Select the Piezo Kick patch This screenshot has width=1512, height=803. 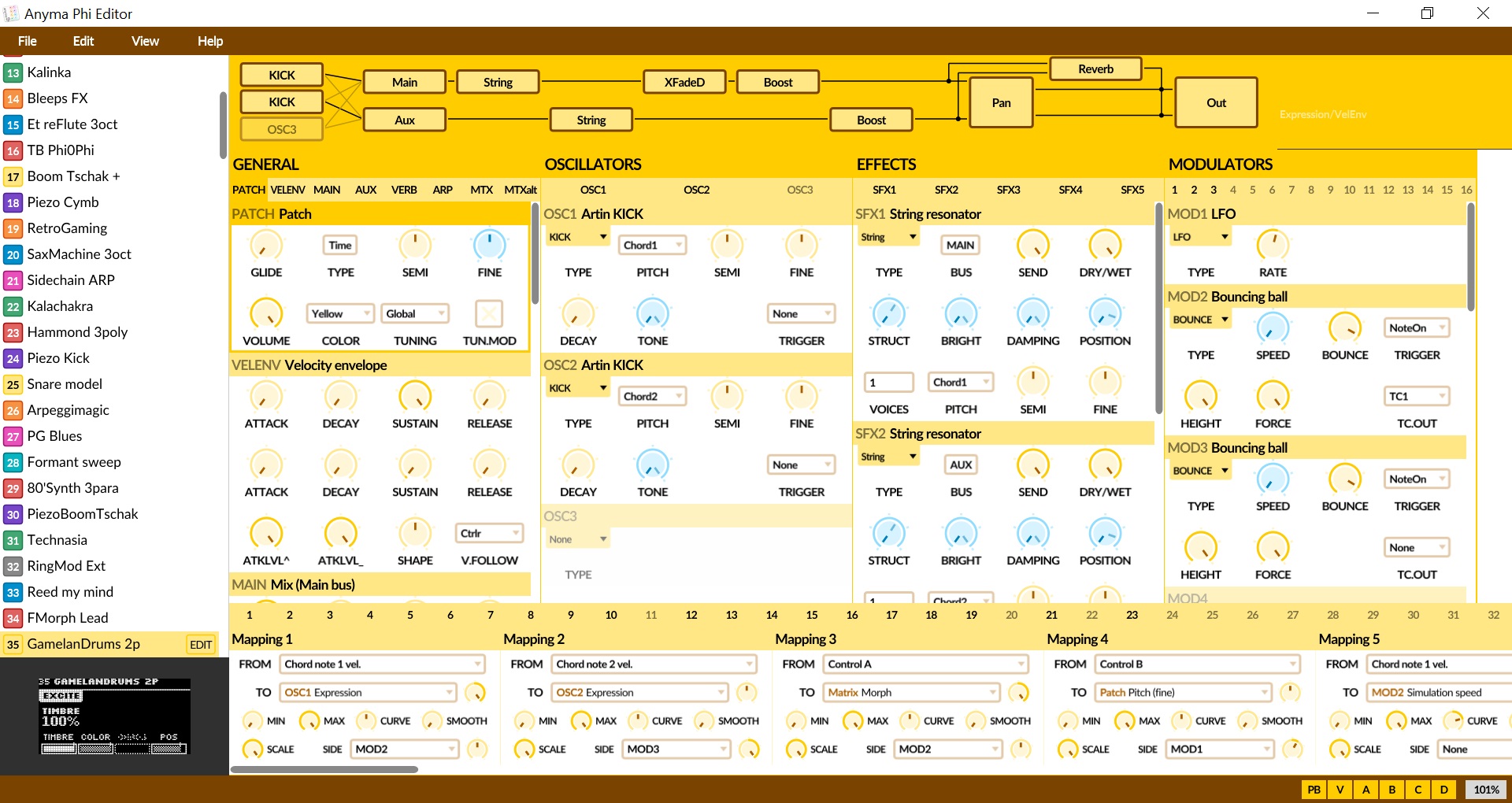point(110,358)
